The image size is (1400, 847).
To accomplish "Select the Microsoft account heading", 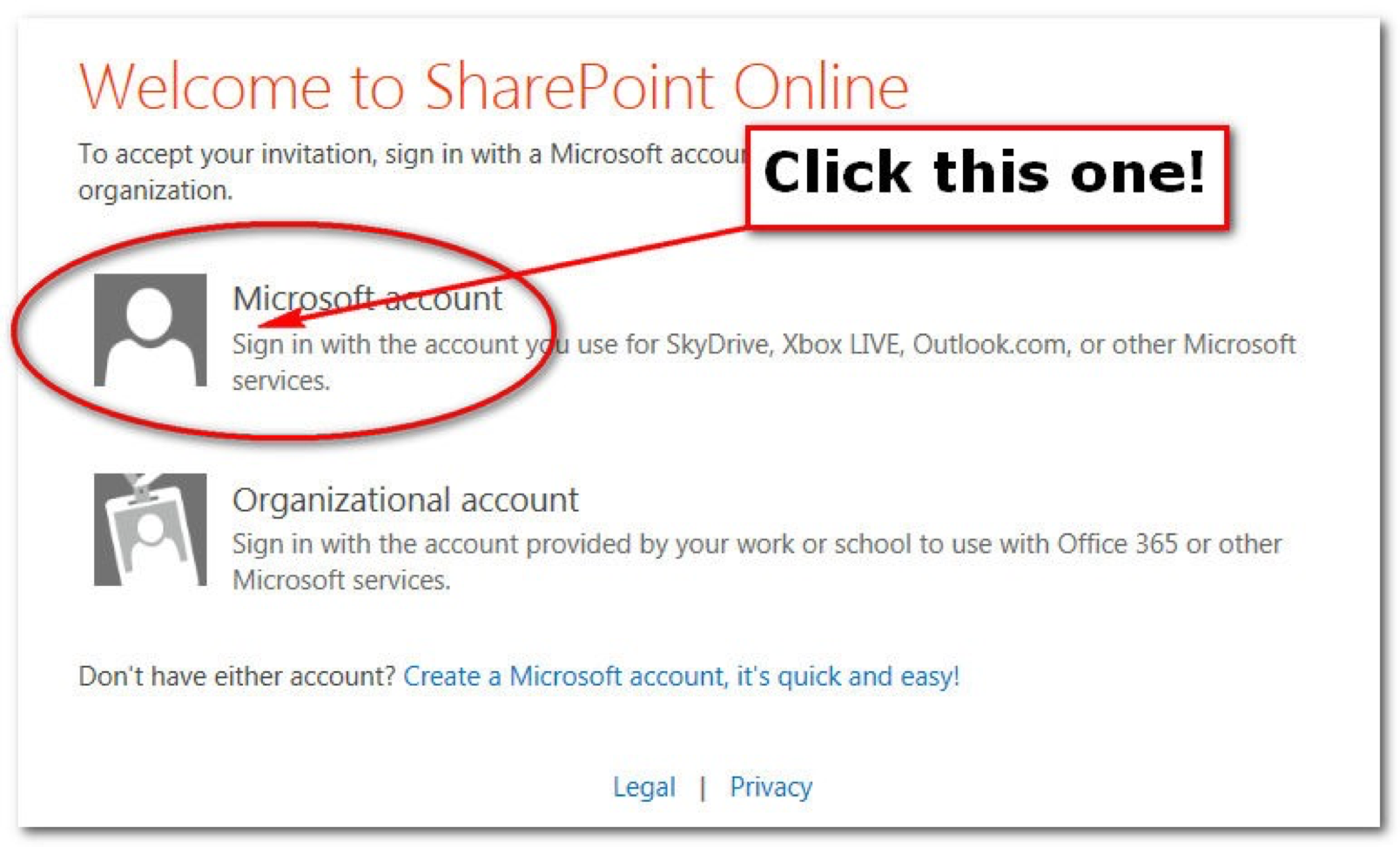I will [x=367, y=299].
